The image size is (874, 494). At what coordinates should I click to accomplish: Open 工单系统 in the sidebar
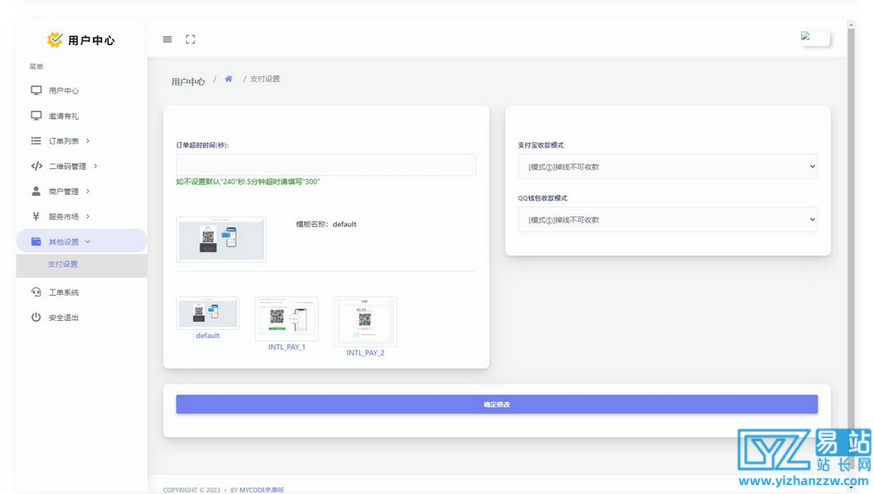pyautogui.click(x=64, y=292)
